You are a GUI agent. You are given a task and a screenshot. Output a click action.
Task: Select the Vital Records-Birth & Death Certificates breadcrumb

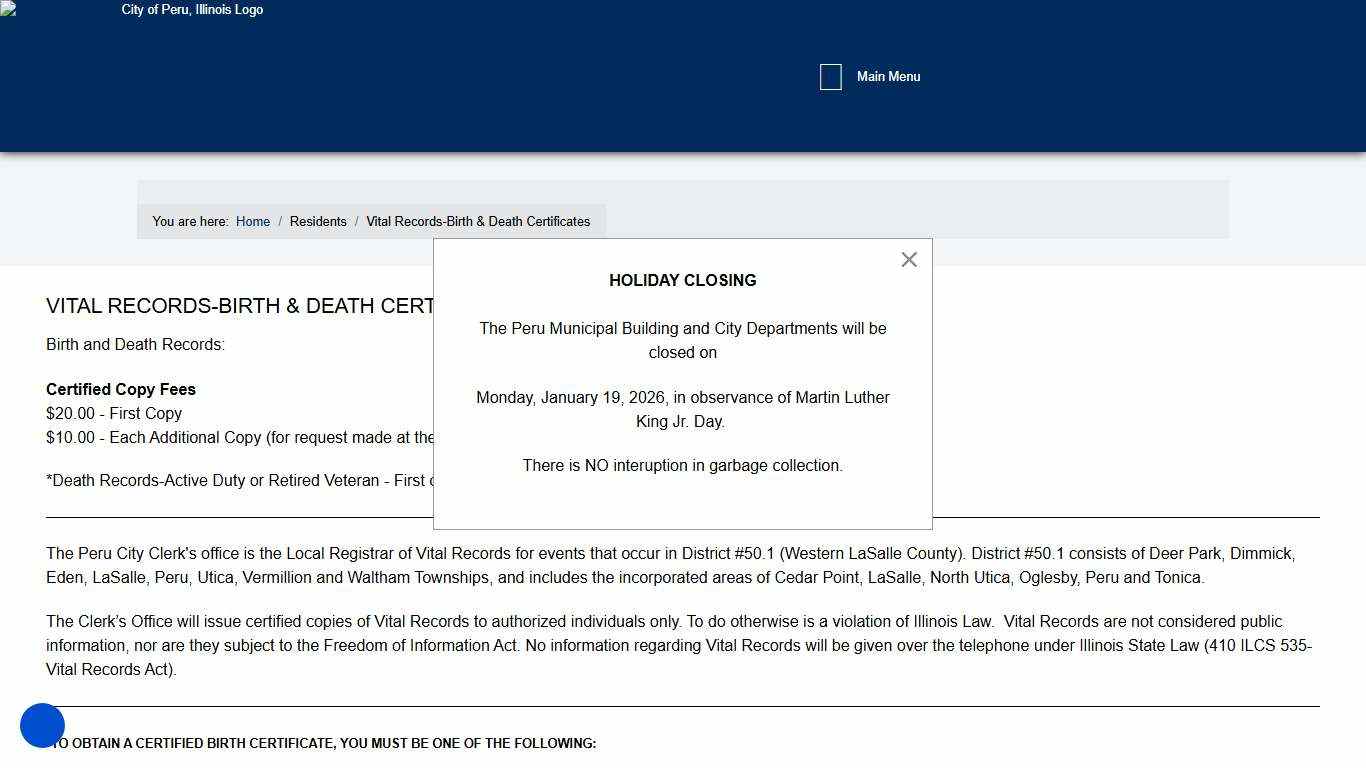(x=478, y=221)
